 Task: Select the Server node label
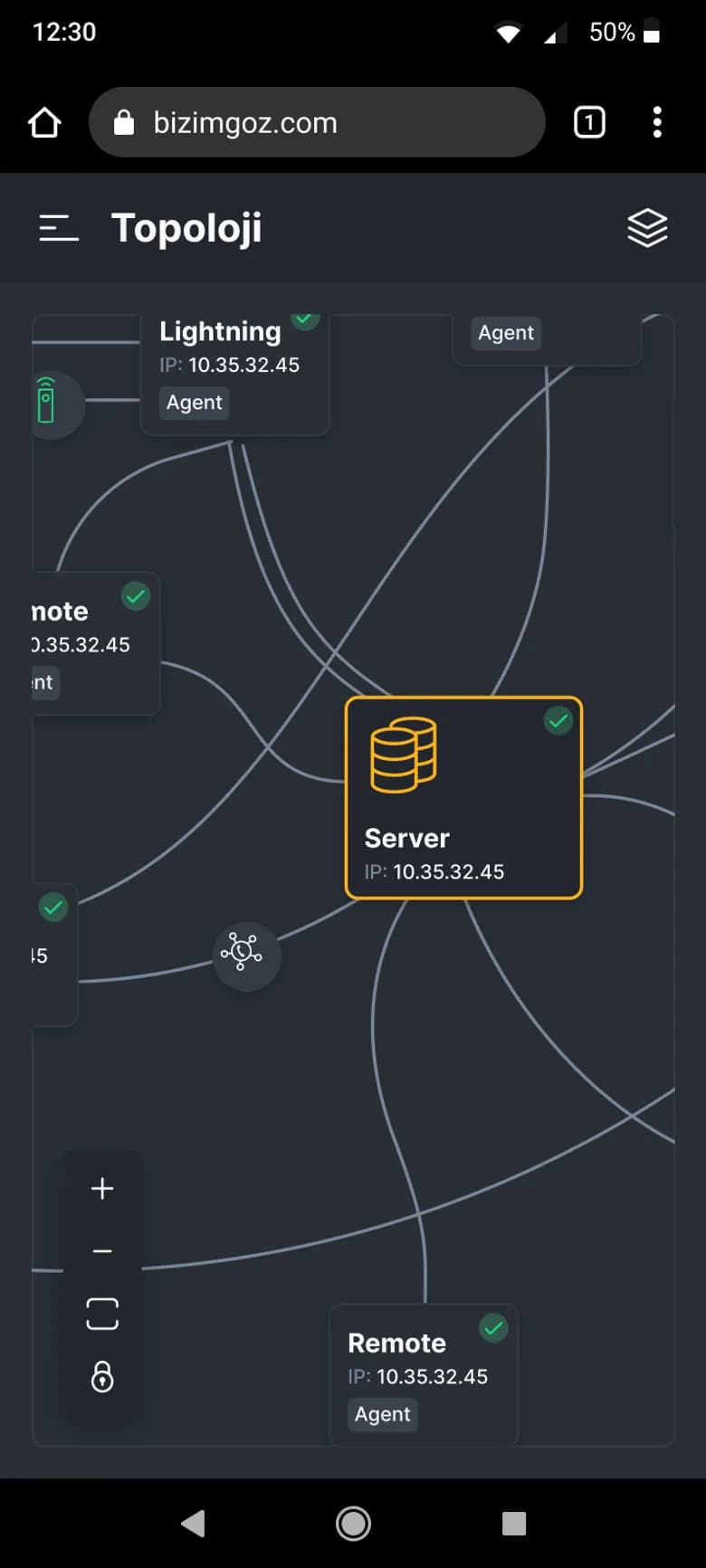click(406, 838)
